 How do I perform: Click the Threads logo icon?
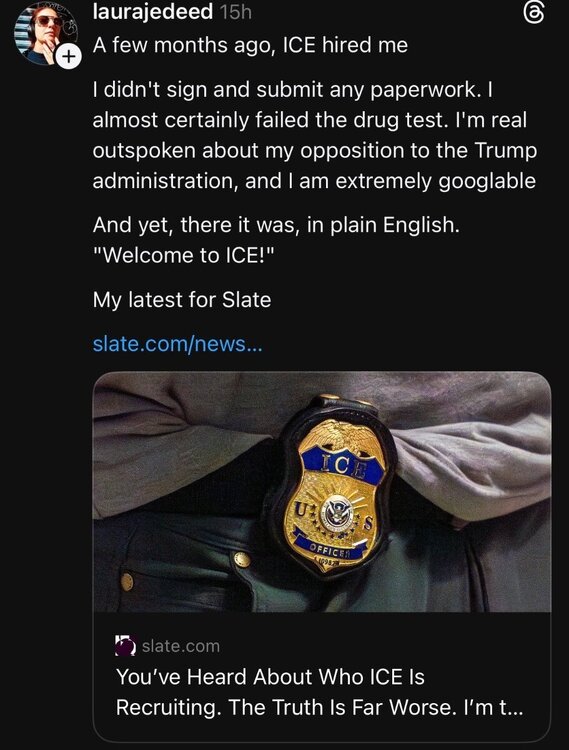tap(534, 14)
